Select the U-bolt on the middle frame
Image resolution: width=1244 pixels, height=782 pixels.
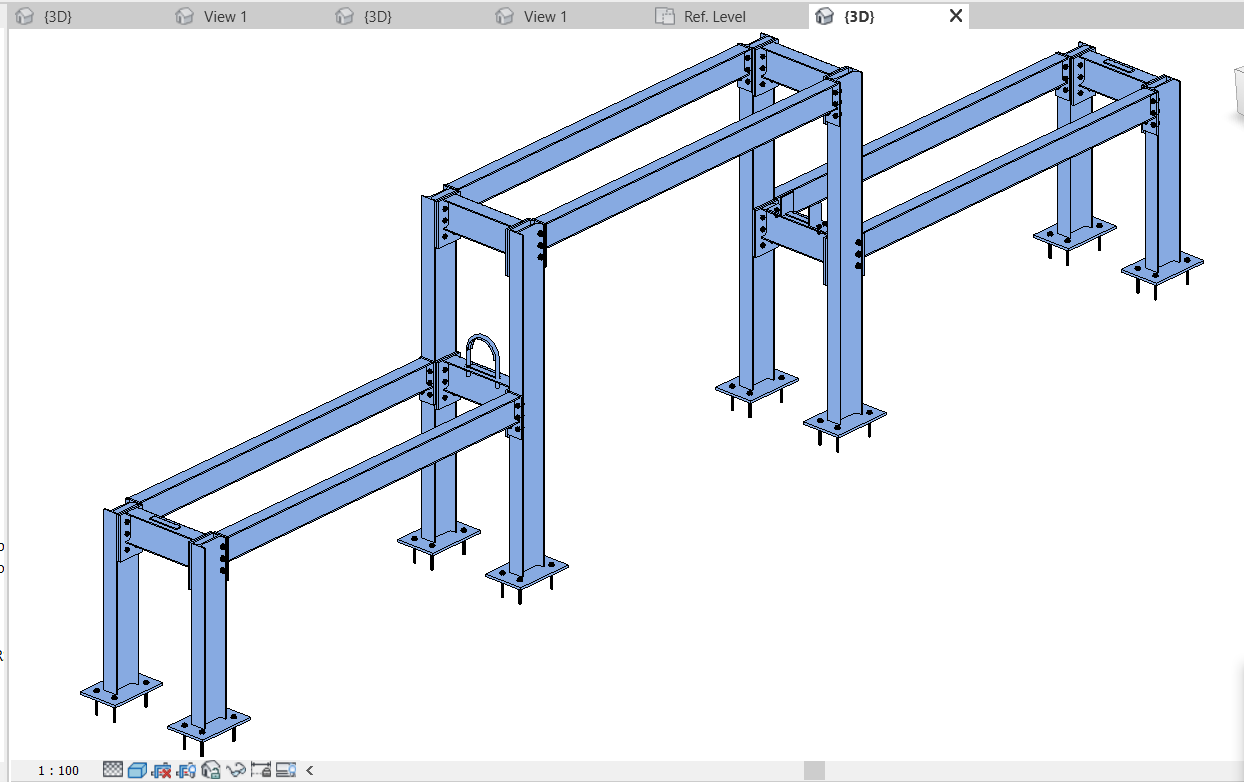tap(482, 356)
